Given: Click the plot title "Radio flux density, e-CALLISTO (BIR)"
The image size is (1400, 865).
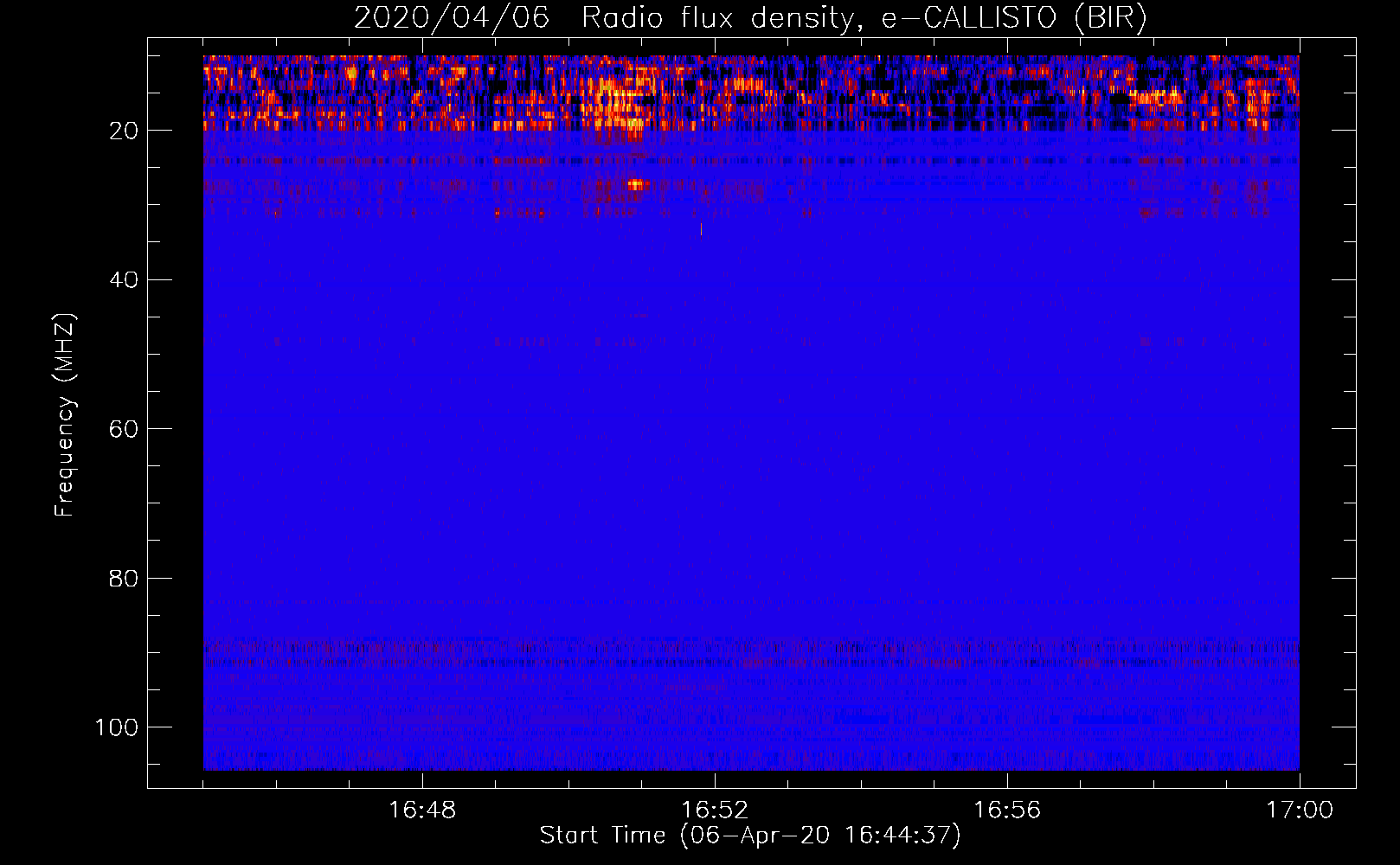Looking at the screenshot, I should click(x=864, y=18).
